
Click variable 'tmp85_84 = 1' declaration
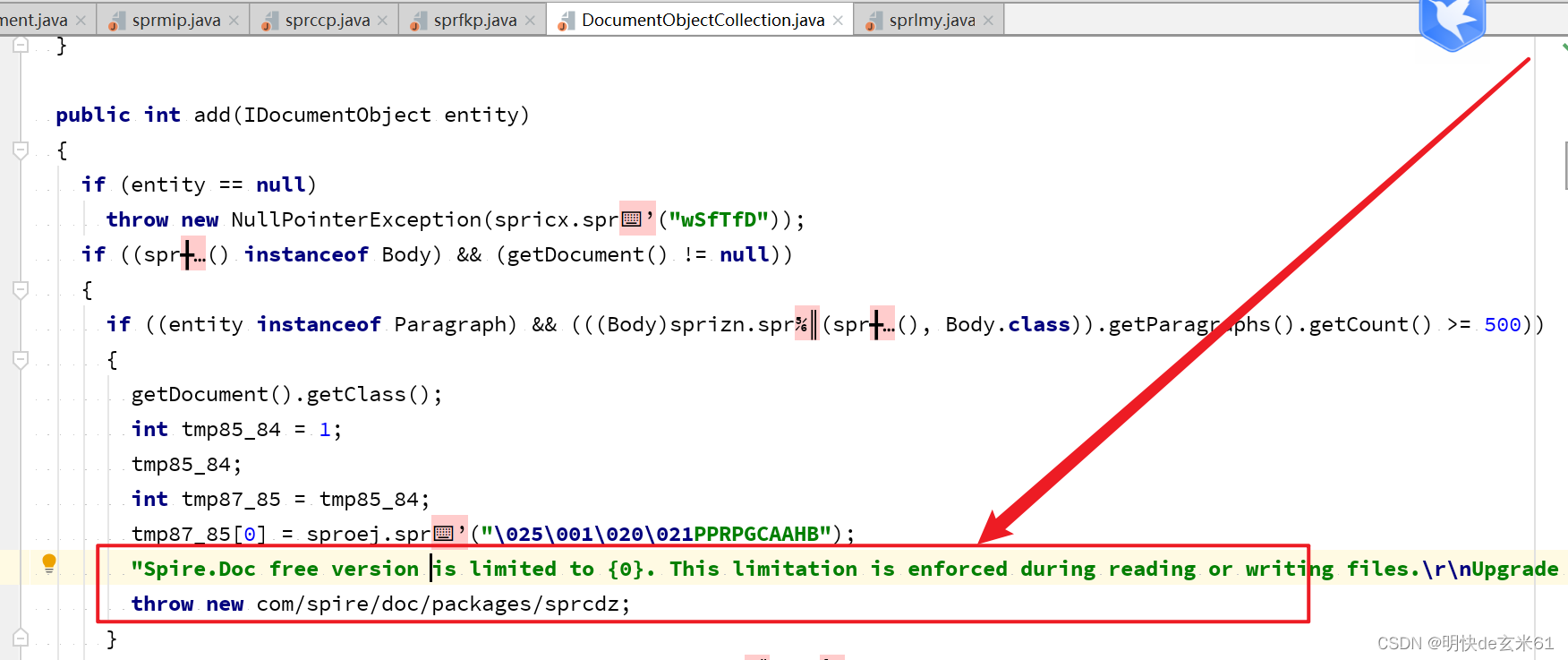pyautogui.click(x=236, y=429)
